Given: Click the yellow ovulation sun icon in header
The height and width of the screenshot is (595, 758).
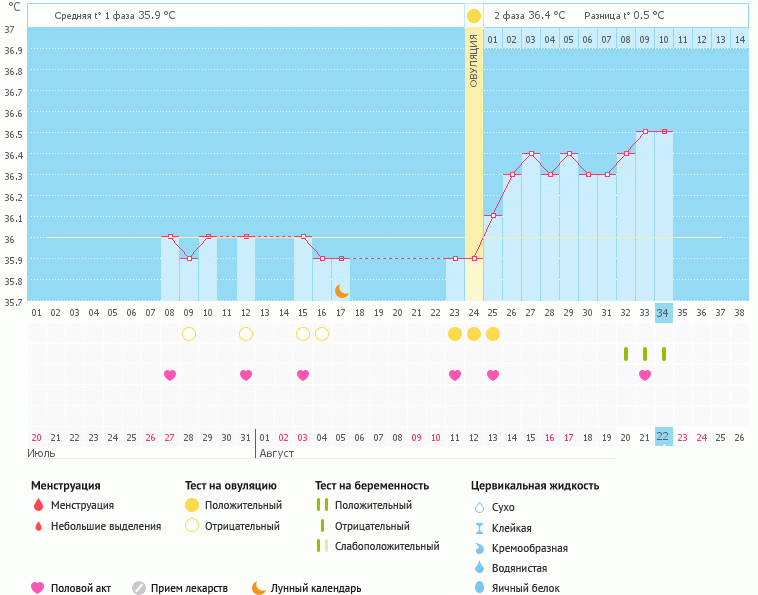Looking at the screenshot, I should 474,15.
